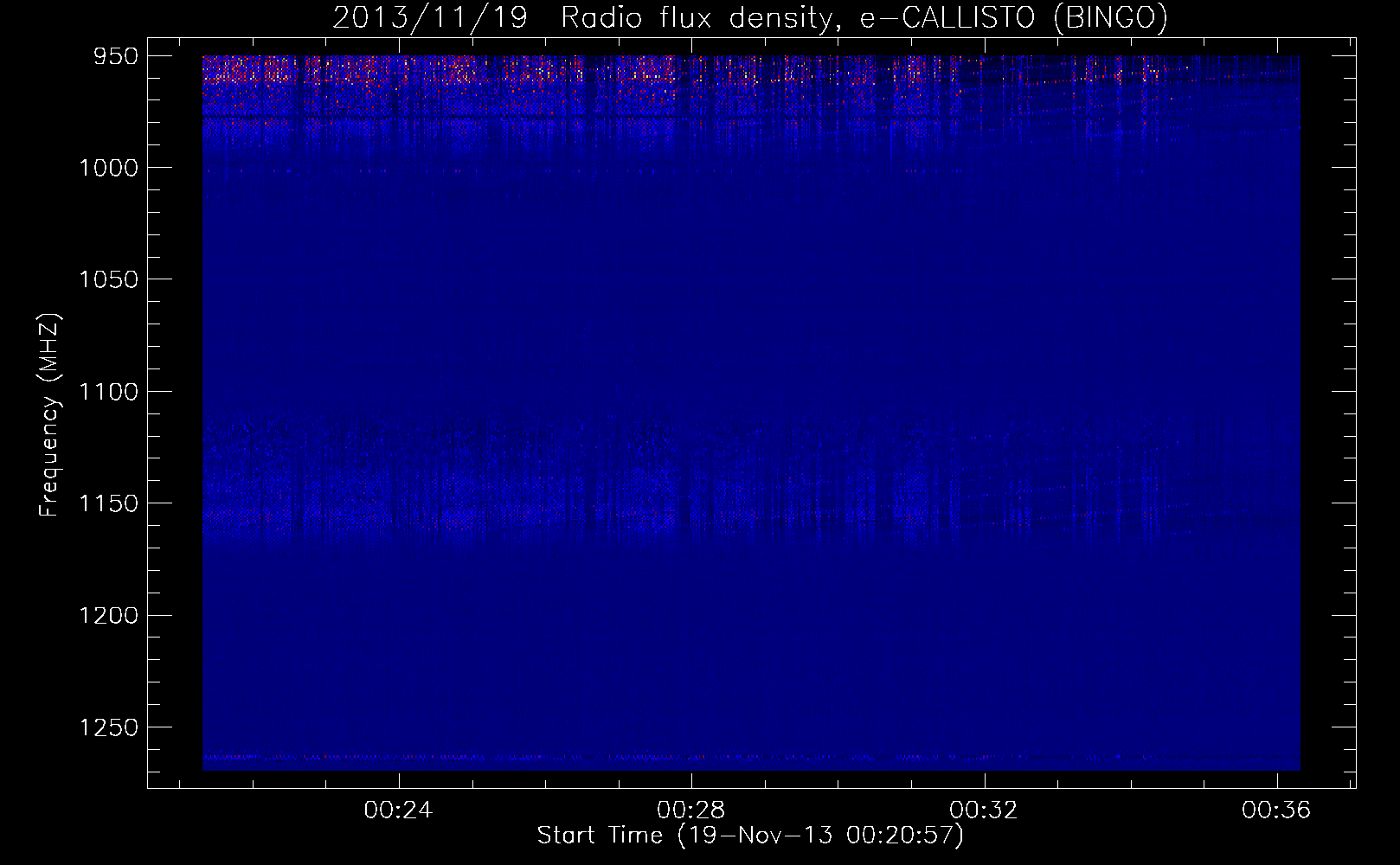This screenshot has height=865, width=1400.
Task: Click the 00:36 time tick label
Action: pos(1276,811)
